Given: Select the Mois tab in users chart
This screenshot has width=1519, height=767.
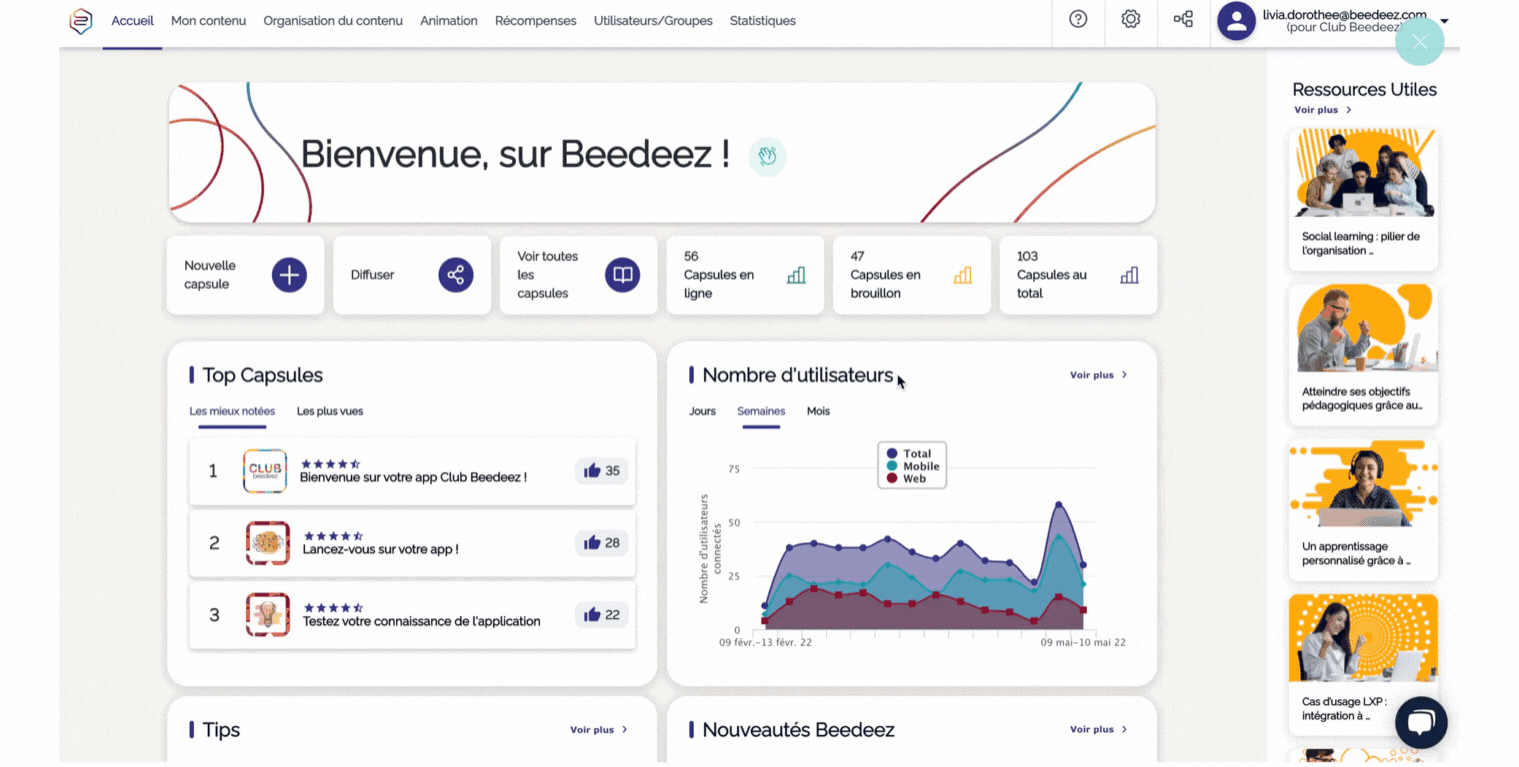Looking at the screenshot, I should (818, 411).
